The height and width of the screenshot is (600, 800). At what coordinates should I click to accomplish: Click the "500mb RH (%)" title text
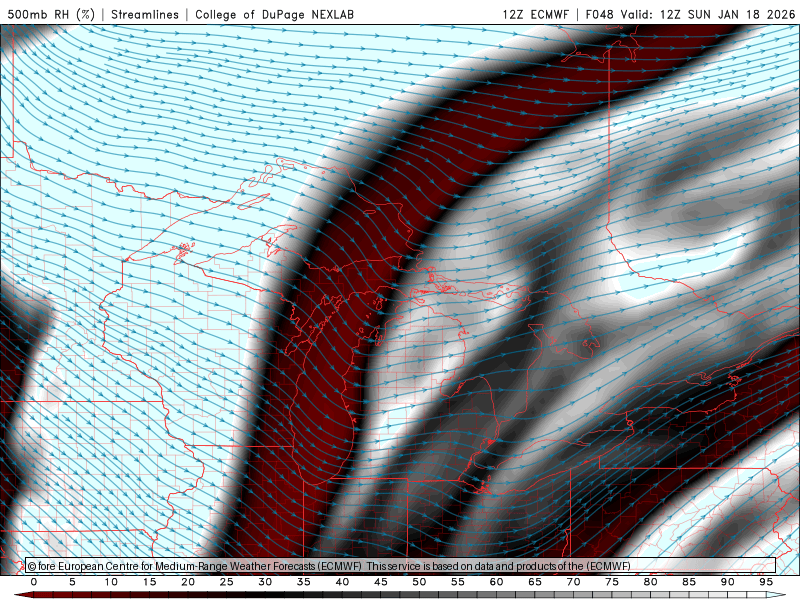pos(51,14)
